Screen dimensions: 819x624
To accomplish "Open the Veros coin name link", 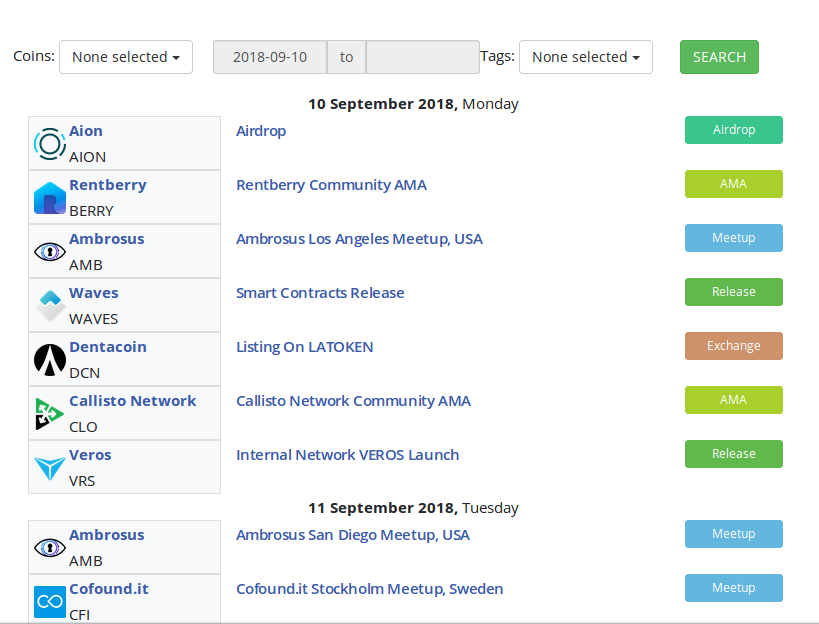I will pos(90,455).
